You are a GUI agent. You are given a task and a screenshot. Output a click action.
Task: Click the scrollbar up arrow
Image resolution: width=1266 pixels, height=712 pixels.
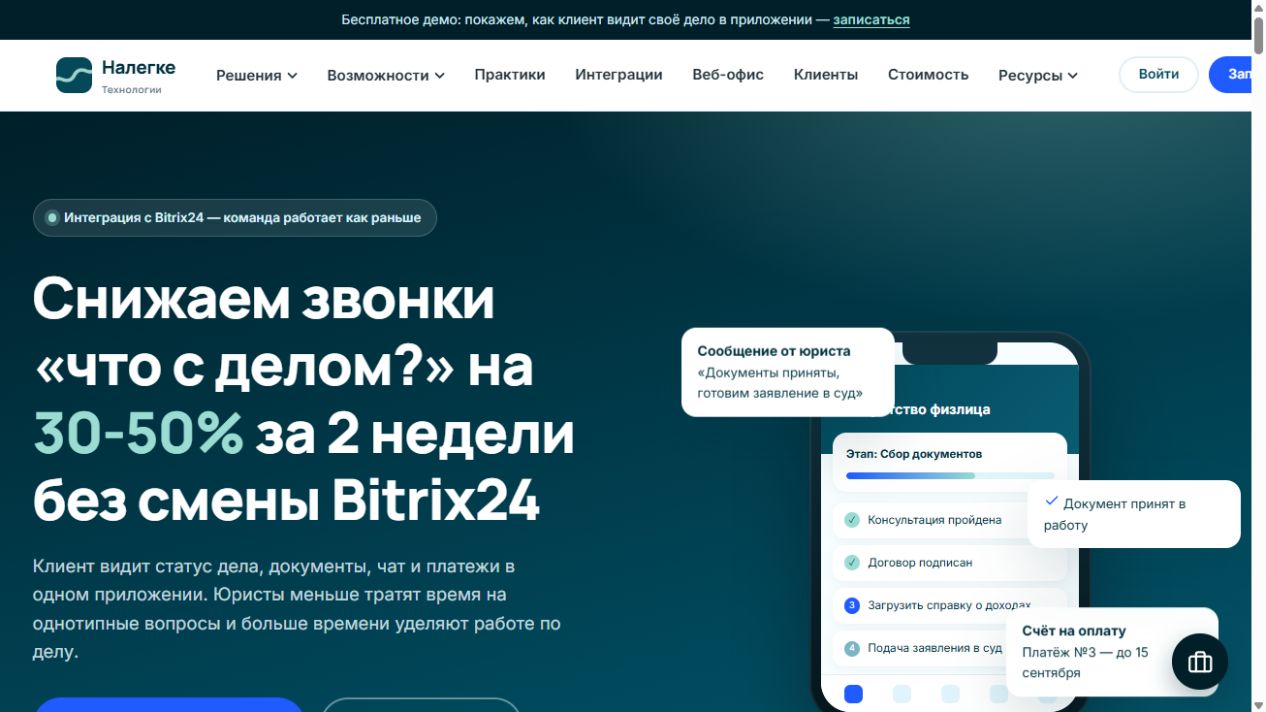pyautogui.click(x=1258, y=8)
